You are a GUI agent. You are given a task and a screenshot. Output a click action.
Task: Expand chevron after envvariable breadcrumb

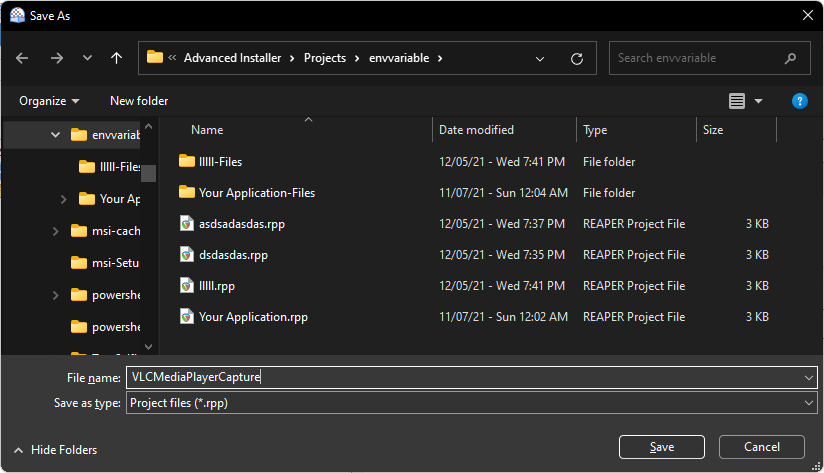[x=440, y=58]
